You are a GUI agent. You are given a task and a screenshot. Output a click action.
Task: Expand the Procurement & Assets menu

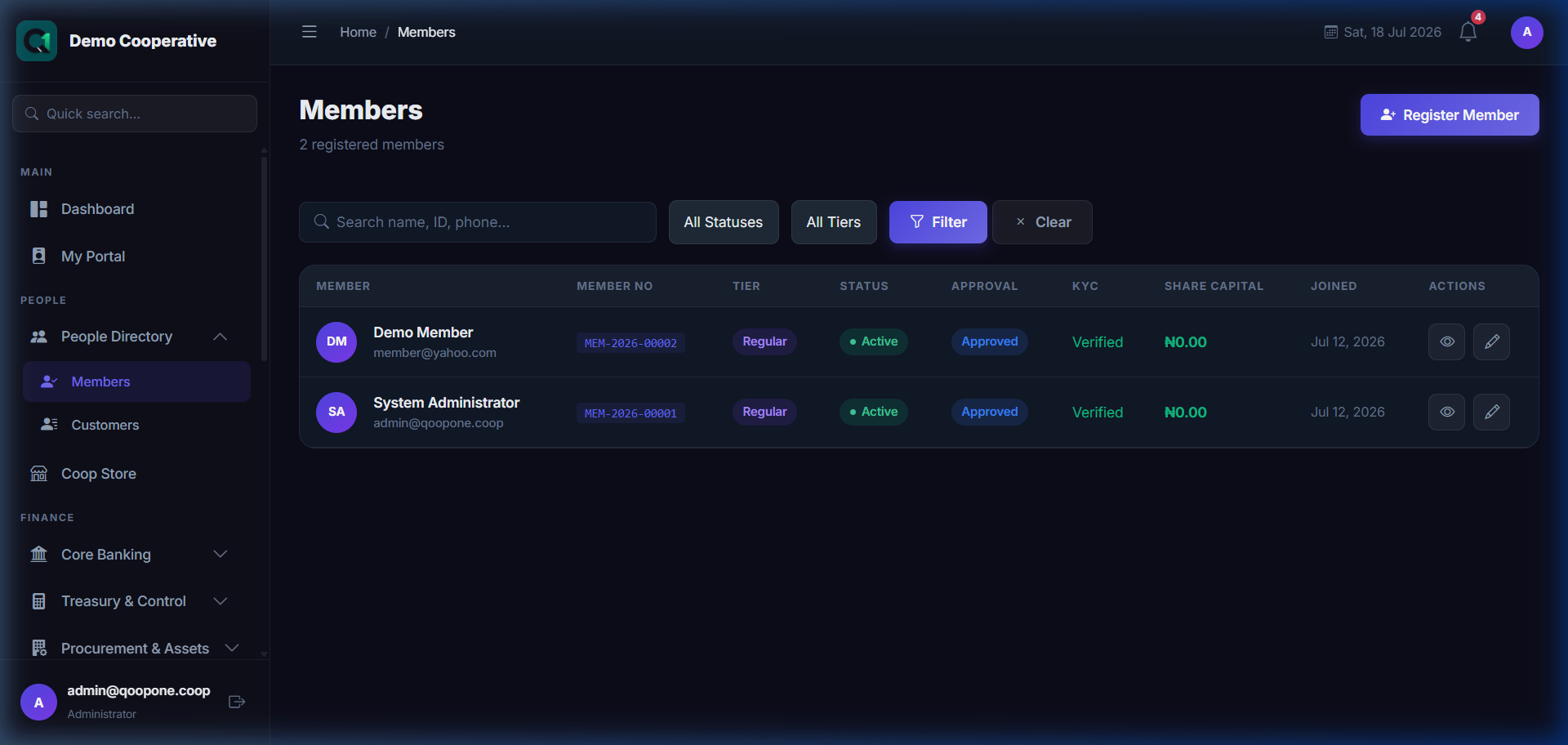pos(135,649)
